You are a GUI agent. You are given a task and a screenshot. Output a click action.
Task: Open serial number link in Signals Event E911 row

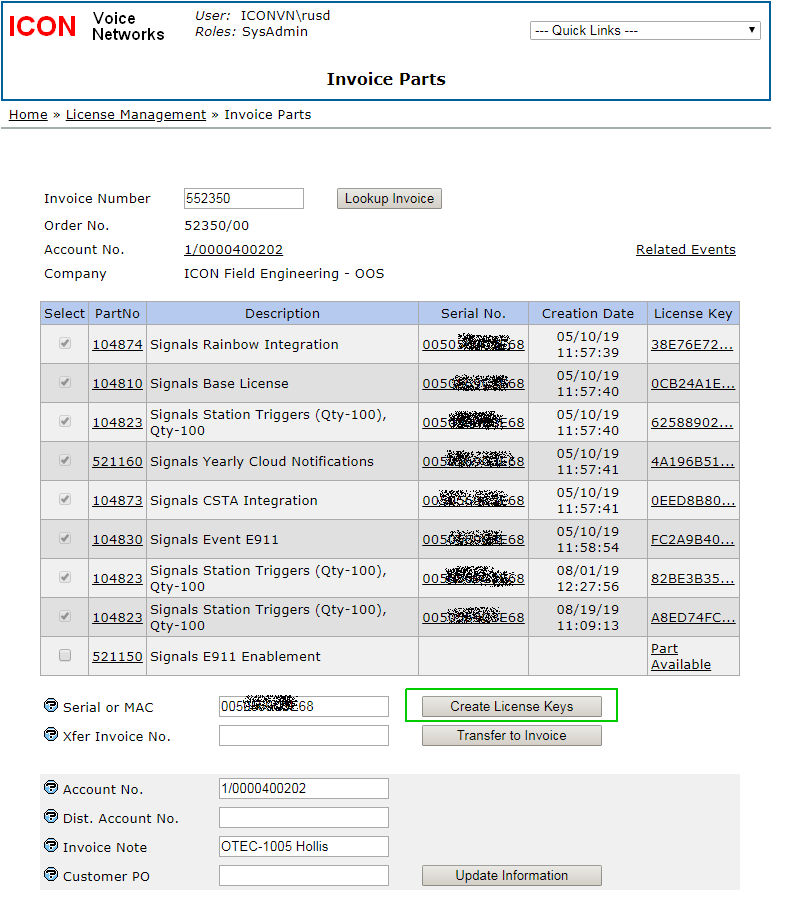473,540
